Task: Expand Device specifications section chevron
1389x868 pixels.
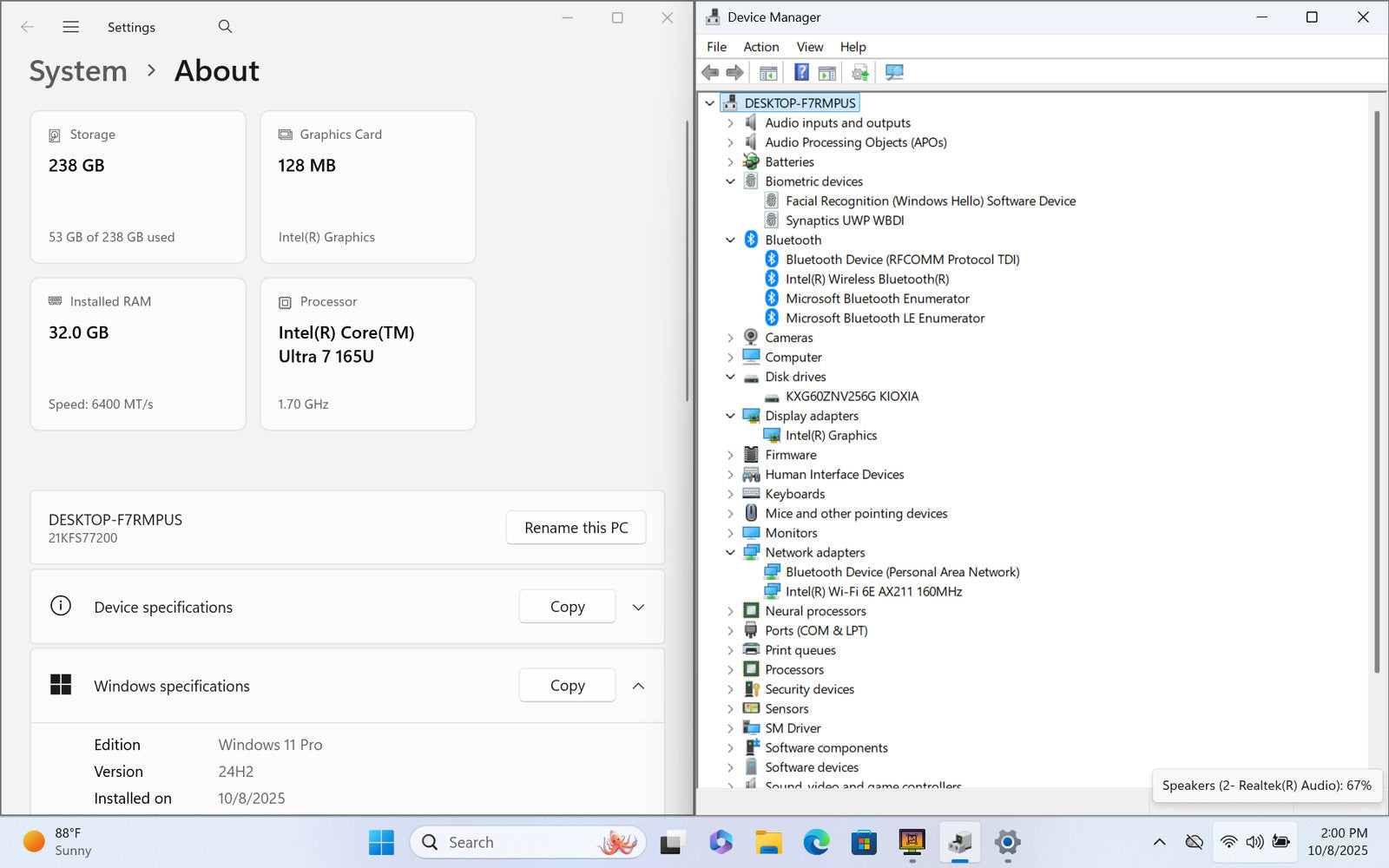Action: click(x=638, y=608)
